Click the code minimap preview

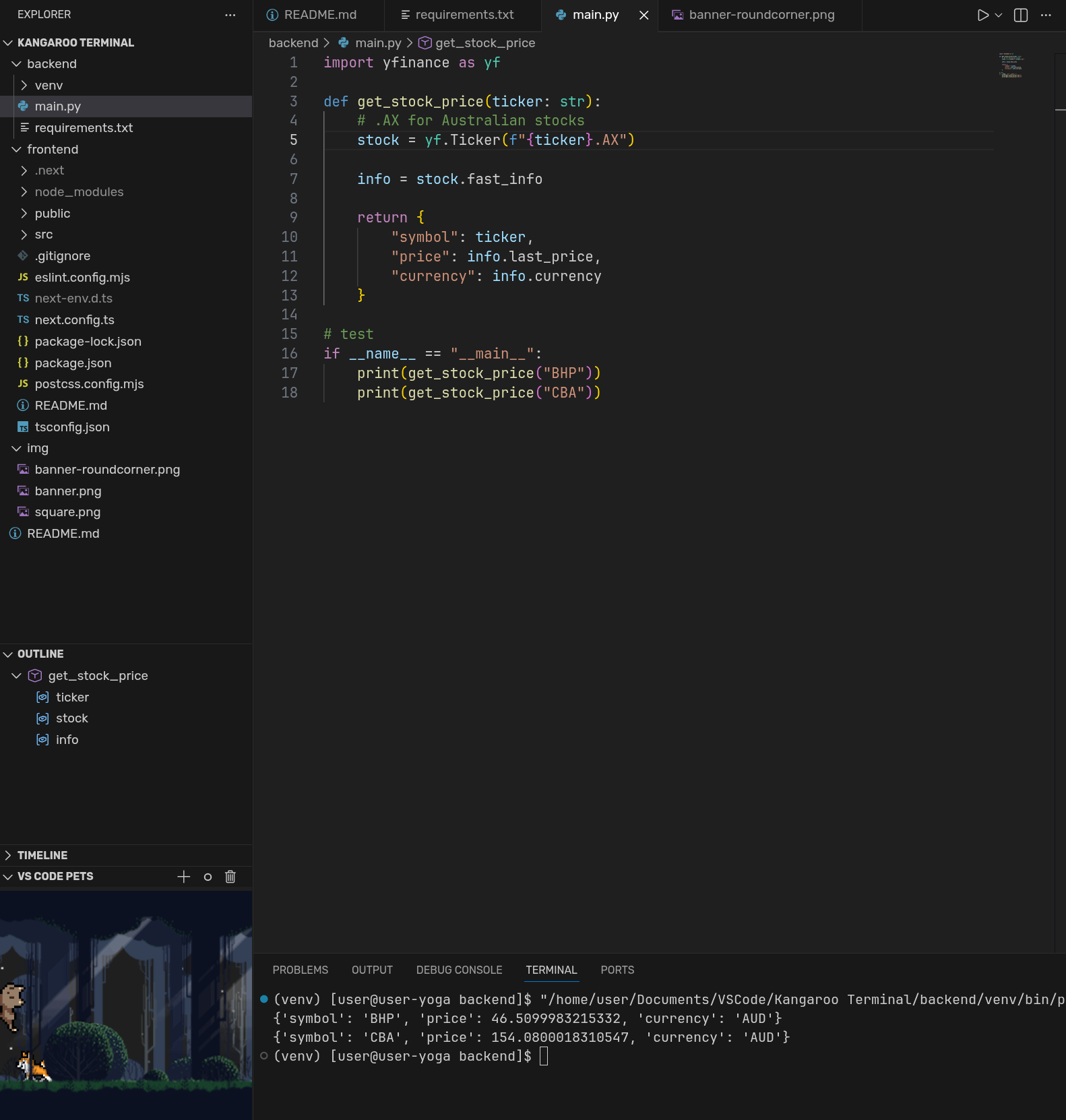1011,66
